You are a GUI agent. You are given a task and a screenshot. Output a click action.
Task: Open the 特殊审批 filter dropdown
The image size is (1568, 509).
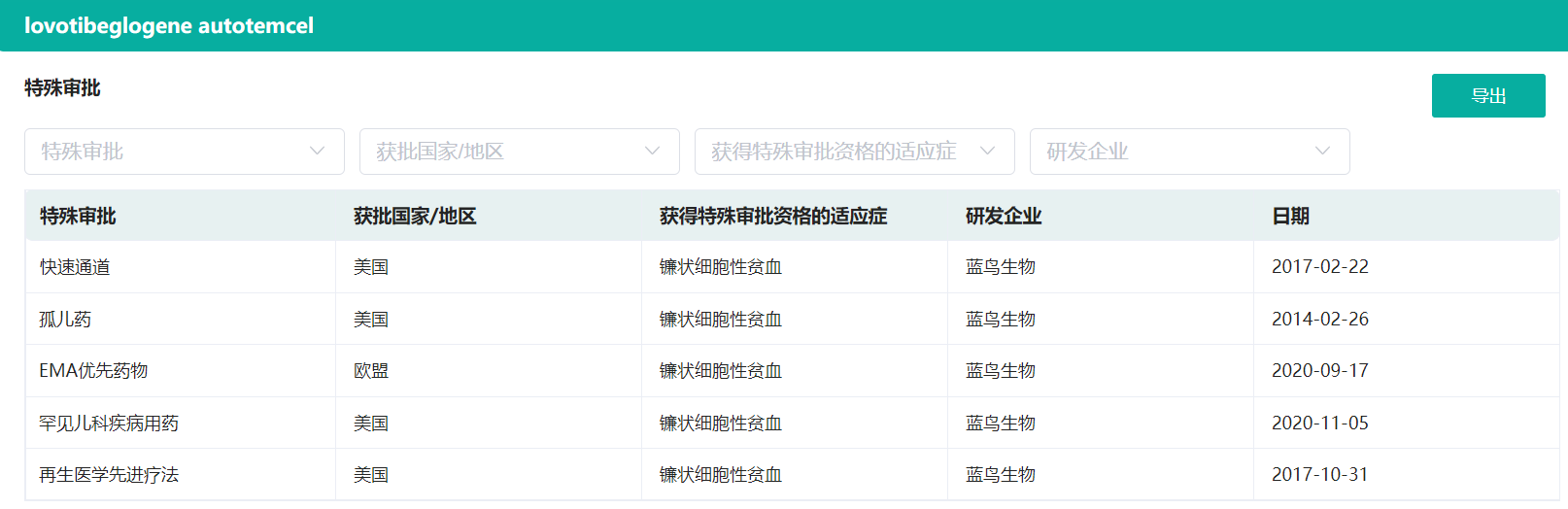coord(185,152)
